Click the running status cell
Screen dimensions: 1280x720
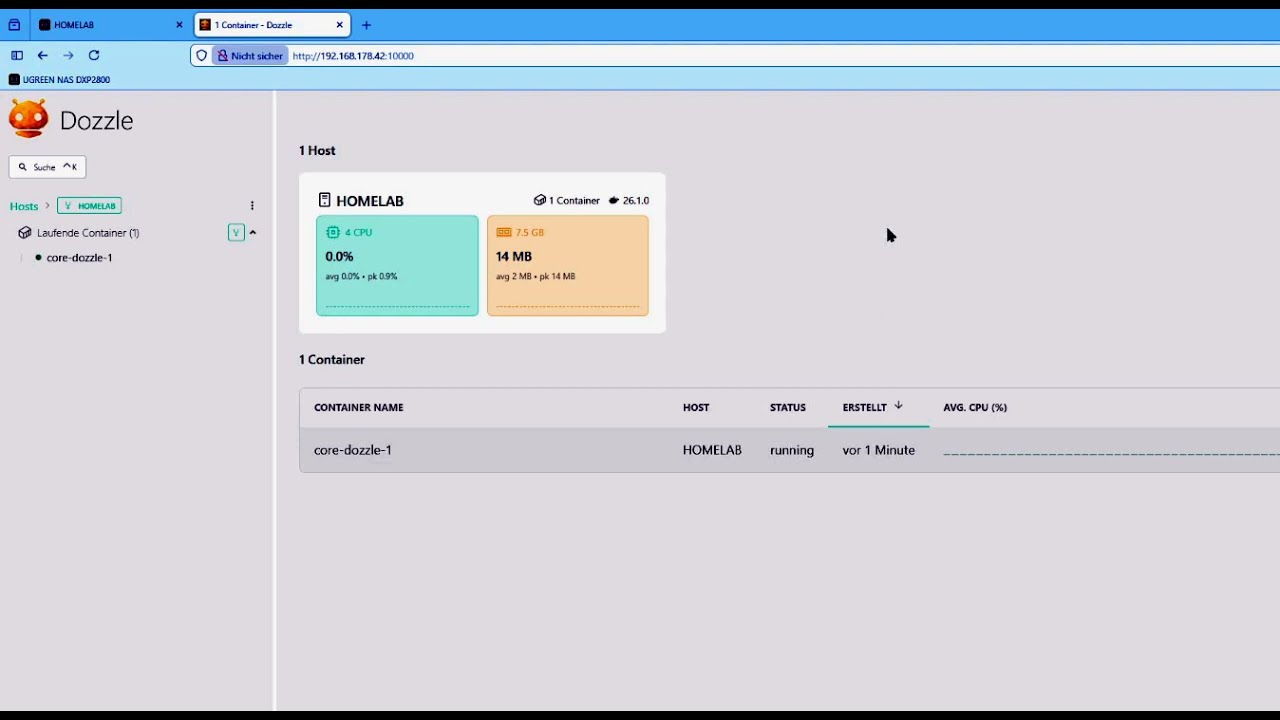792,450
